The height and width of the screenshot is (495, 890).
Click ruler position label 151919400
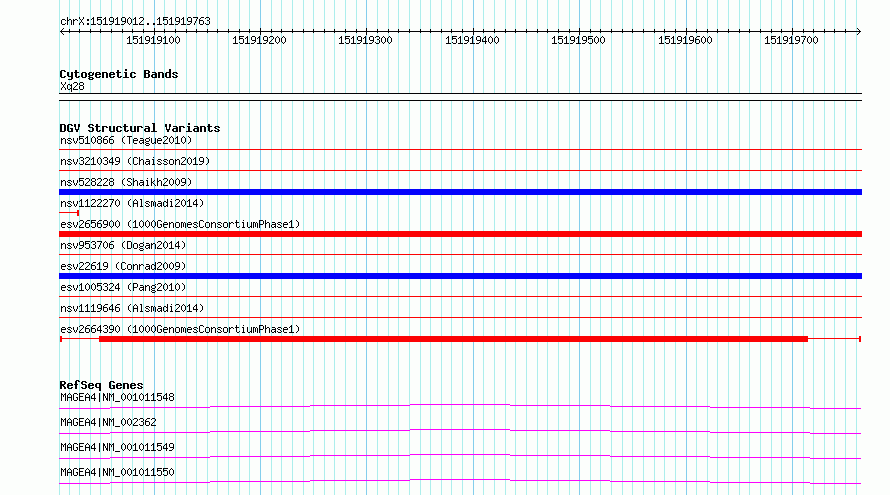[x=472, y=40]
